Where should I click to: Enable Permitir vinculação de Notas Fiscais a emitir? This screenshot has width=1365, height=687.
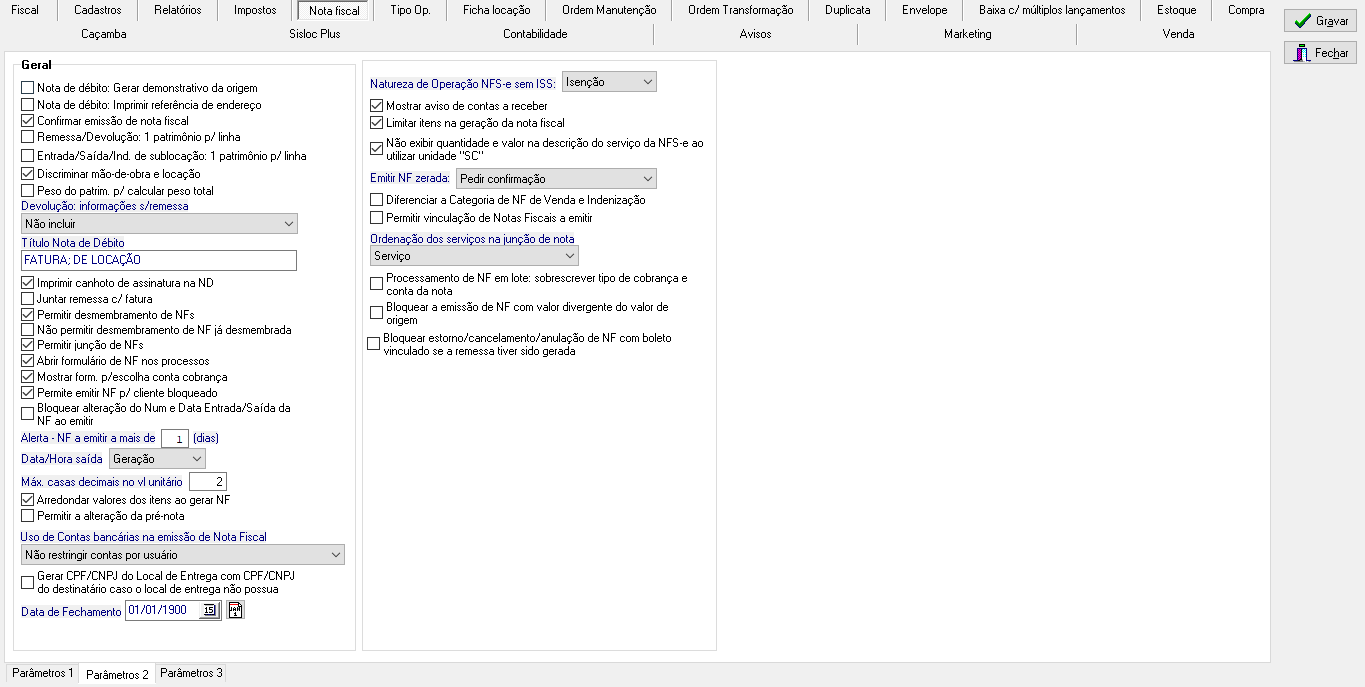(377, 218)
